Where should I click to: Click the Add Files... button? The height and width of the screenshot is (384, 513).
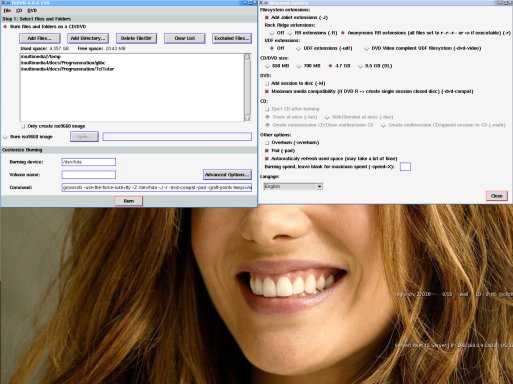point(40,38)
